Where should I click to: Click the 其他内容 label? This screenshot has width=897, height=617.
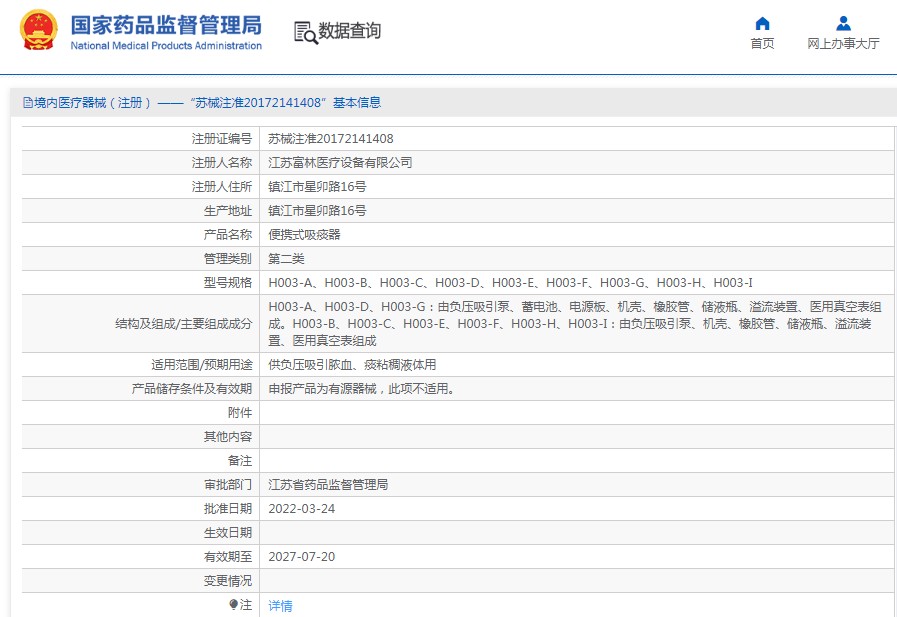coord(228,437)
